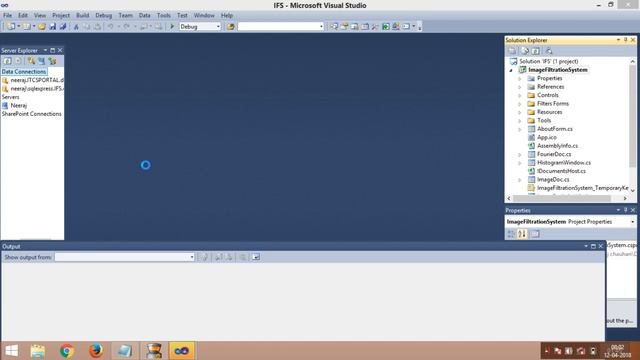640x360 pixels.
Task: Click the Solution Explorer icon in main toolbar
Action: pos(334,27)
